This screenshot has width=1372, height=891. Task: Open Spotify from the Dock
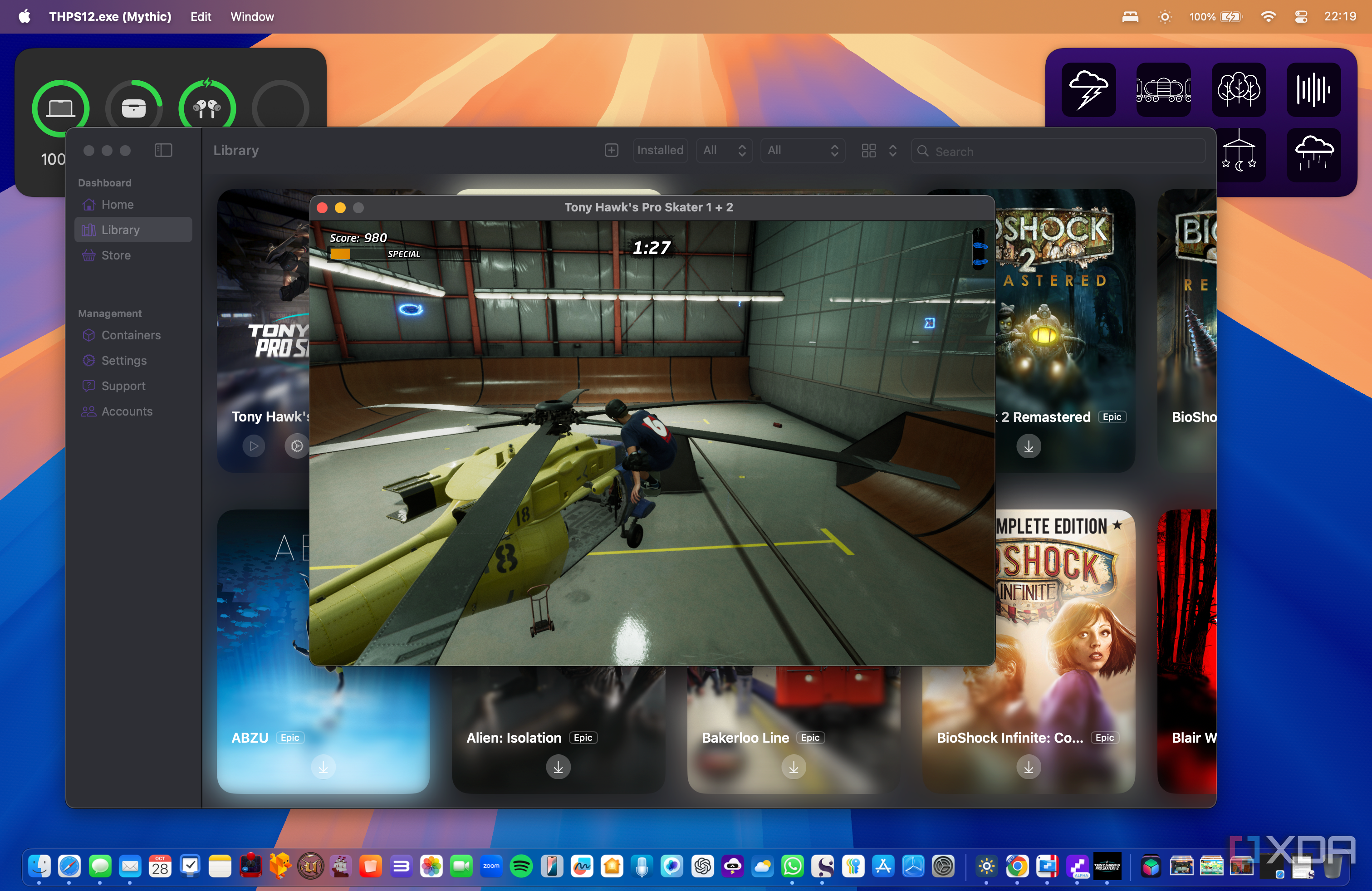[521, 866]
